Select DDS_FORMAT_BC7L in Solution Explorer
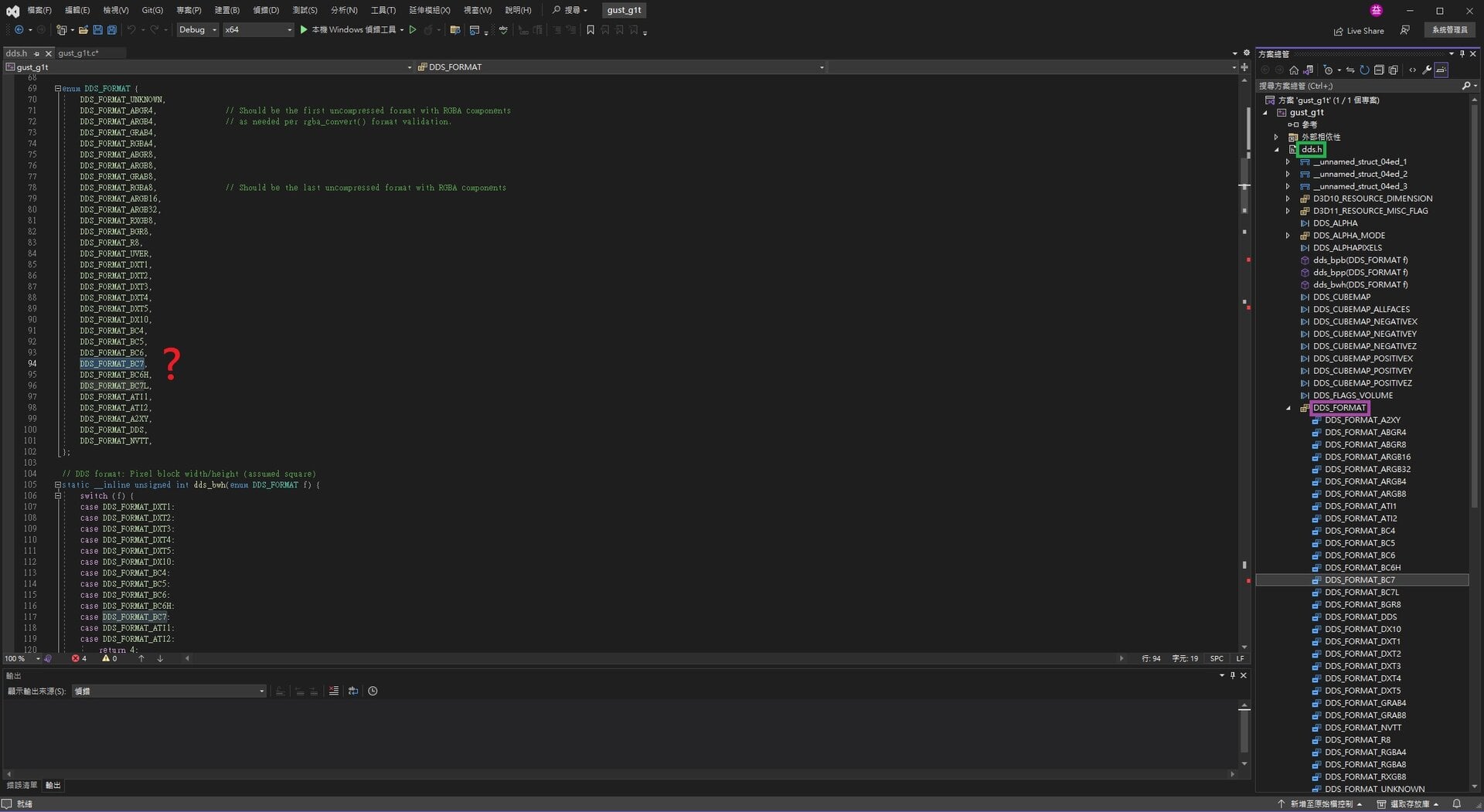Screen dimensions: 1484x812 pos(1361,593)
